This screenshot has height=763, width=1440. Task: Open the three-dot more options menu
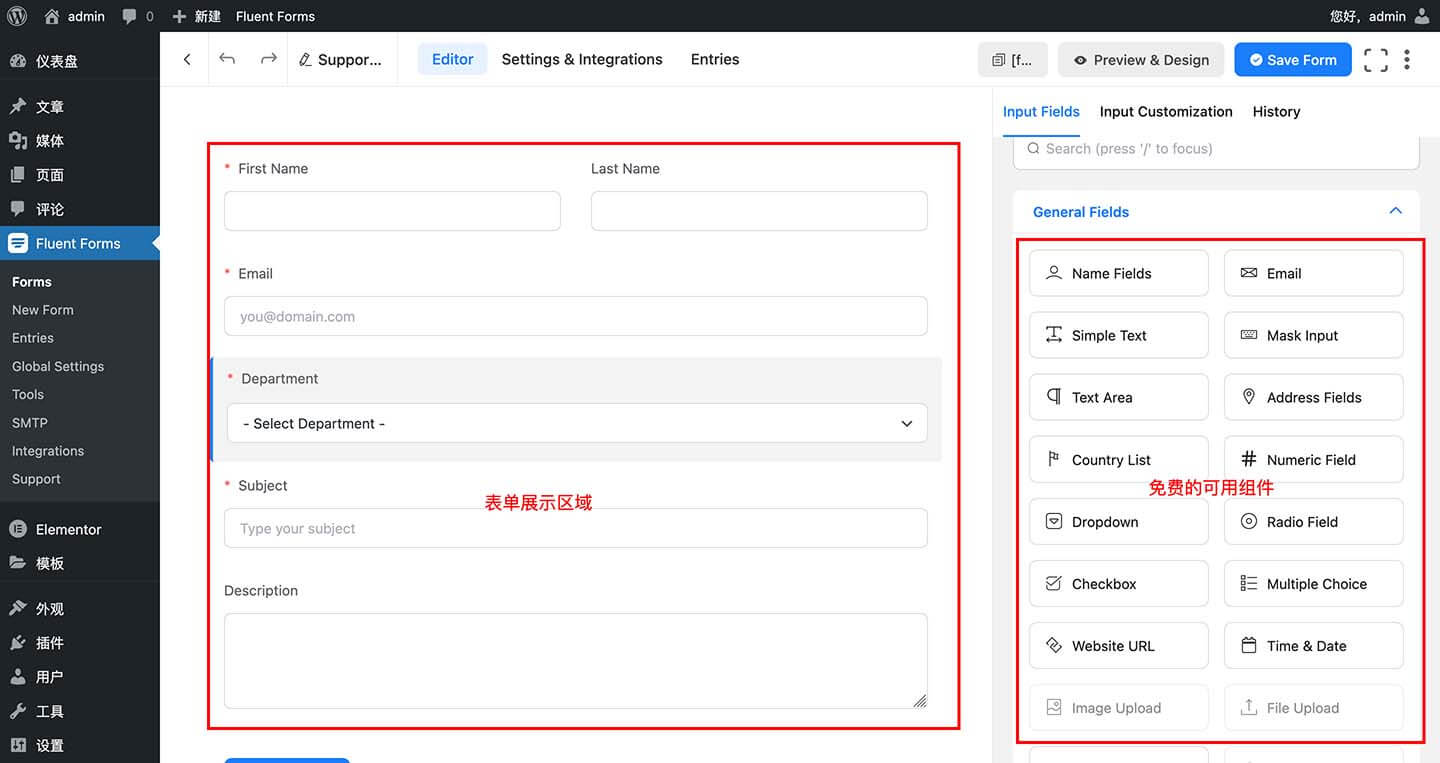tap(1407, 60)
